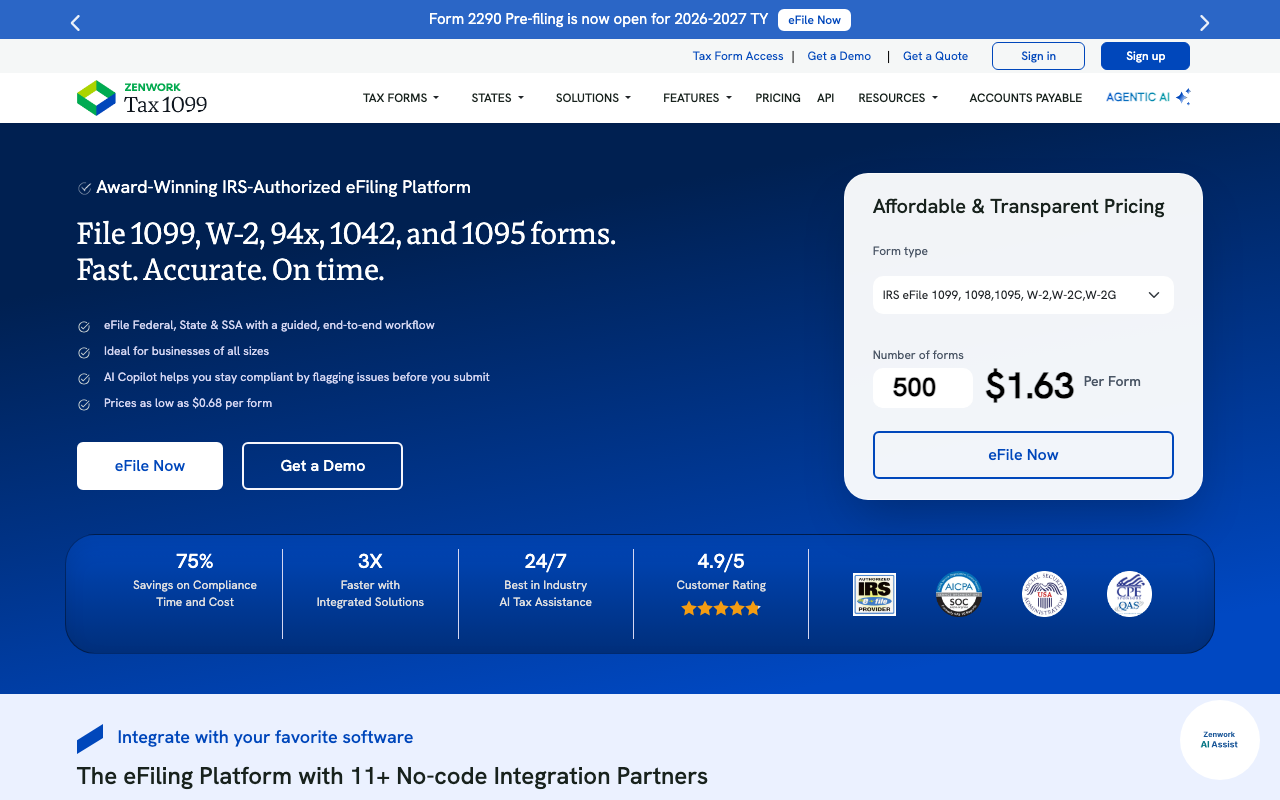The height and width of the screenshot is (800, 1280).
Task: Click the white eFile Now hero button
Action: pos(150,466)
